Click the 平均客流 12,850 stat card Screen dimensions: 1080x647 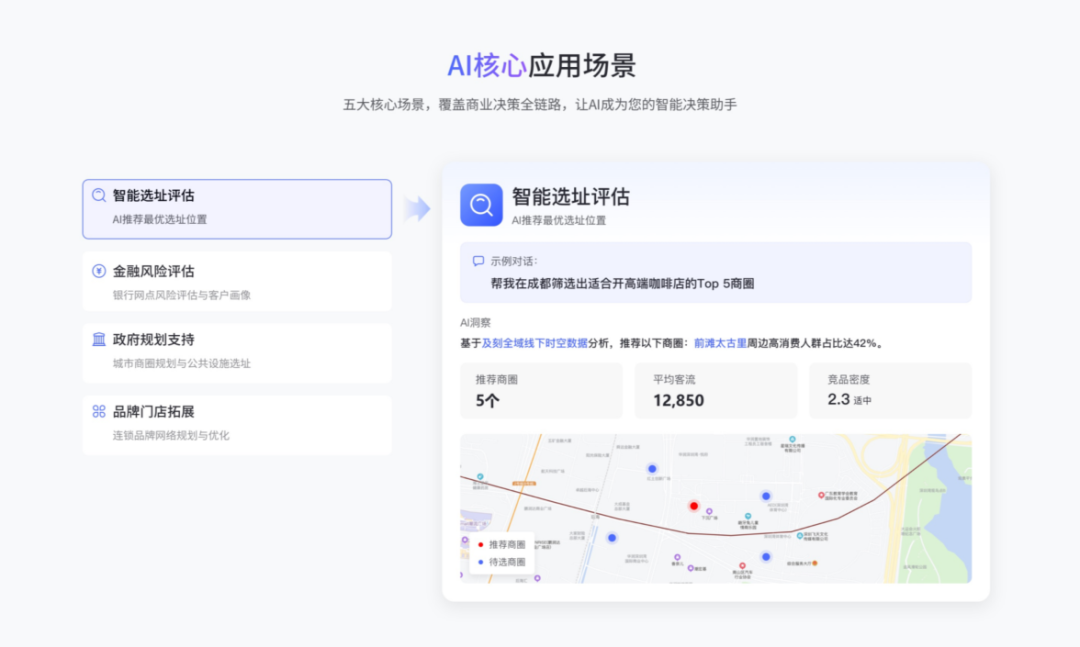pyautogui.click(x=716, y=391)
